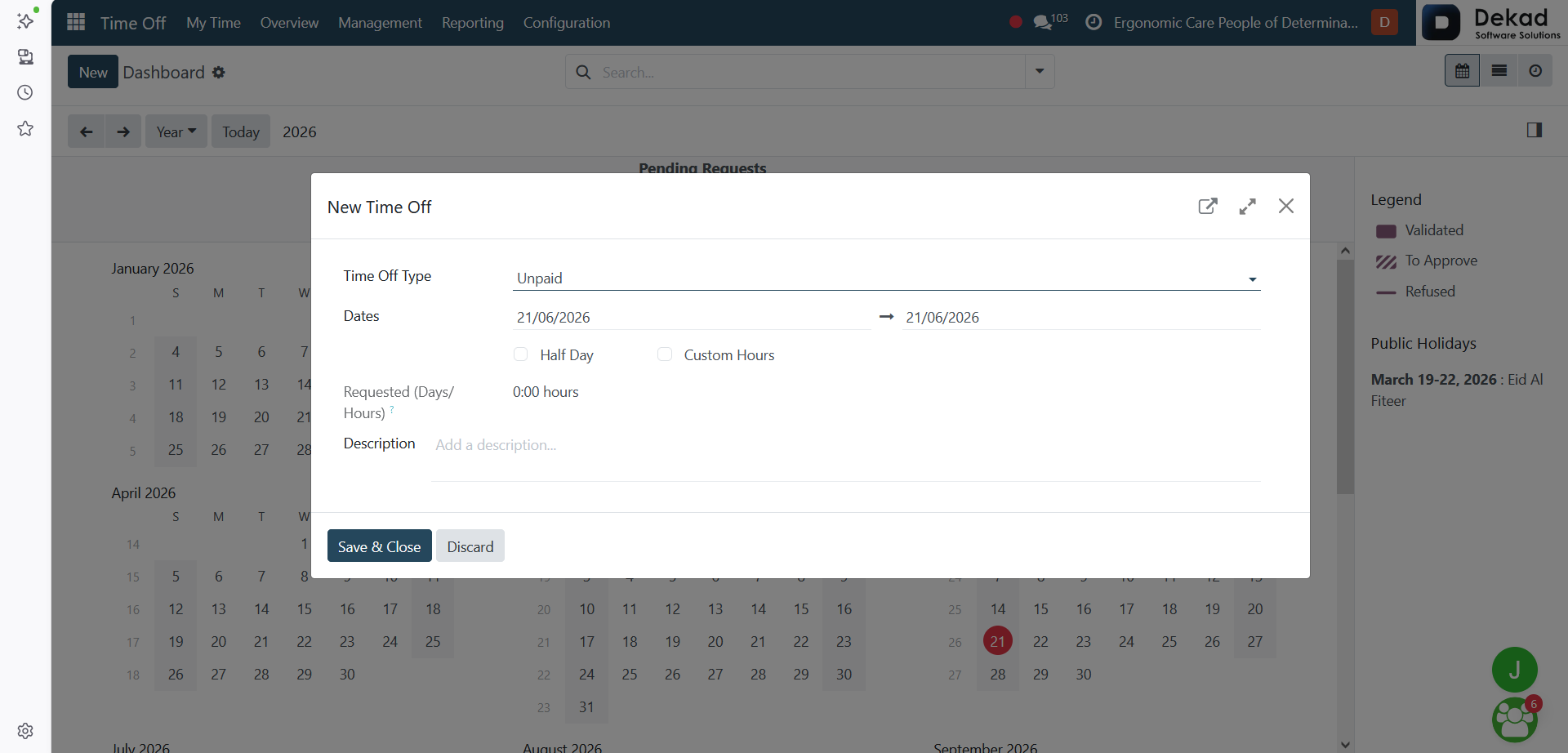
Task: Click the calendar vertical scrollbar thumb
Action: point(1345,376)
